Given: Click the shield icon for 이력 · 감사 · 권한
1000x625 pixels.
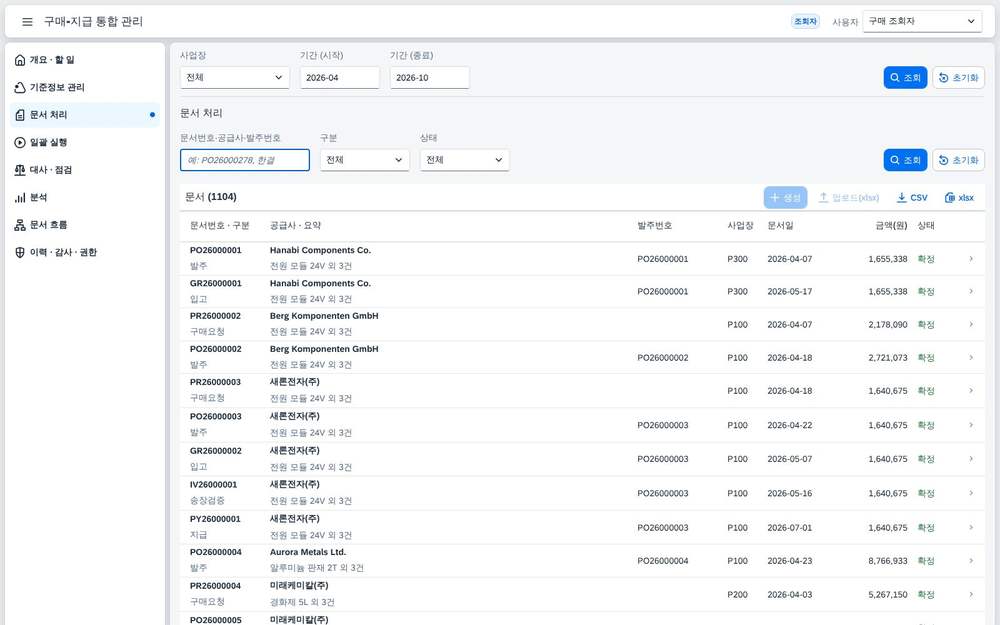Looking at the screenshot, I should pyautogui.click(x=20, y=253).
